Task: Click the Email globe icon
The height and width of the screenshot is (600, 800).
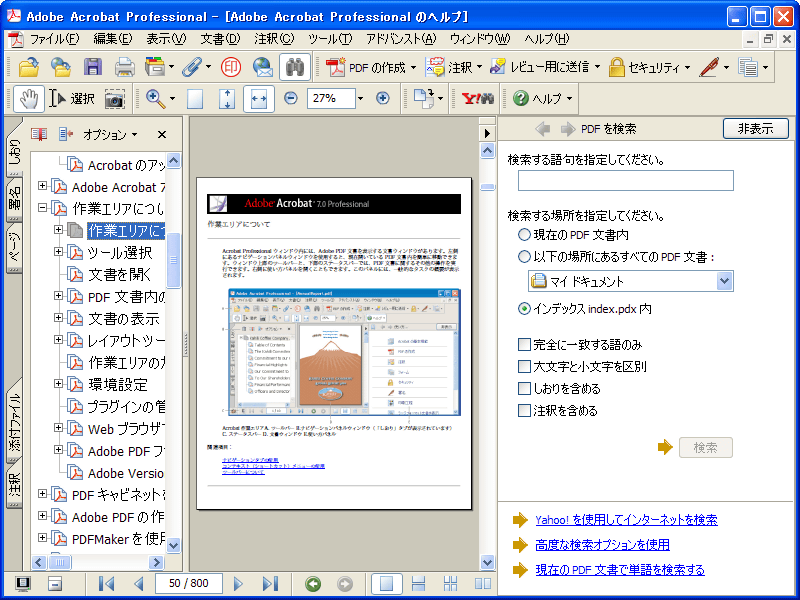Action: coord(263,67)
